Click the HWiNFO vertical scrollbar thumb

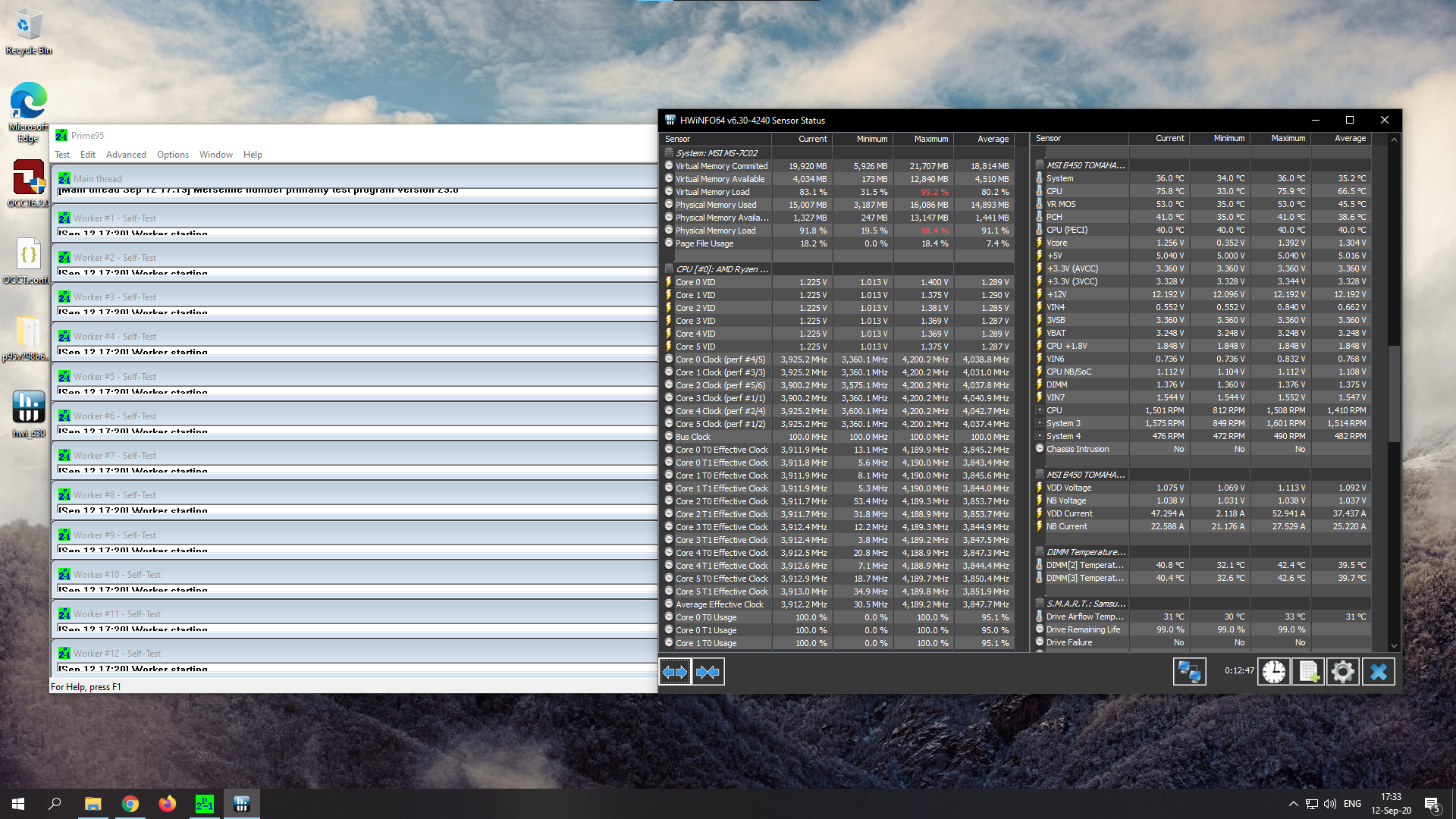1394,394
